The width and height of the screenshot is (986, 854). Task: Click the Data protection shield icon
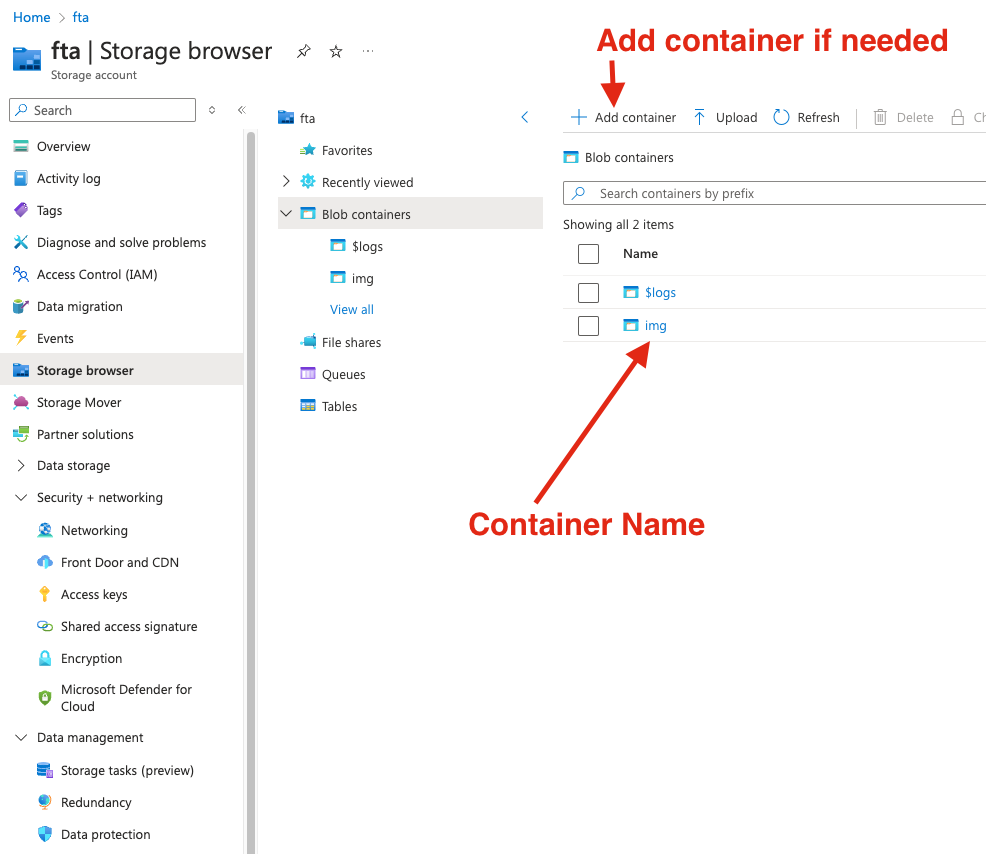coord(45,834)
